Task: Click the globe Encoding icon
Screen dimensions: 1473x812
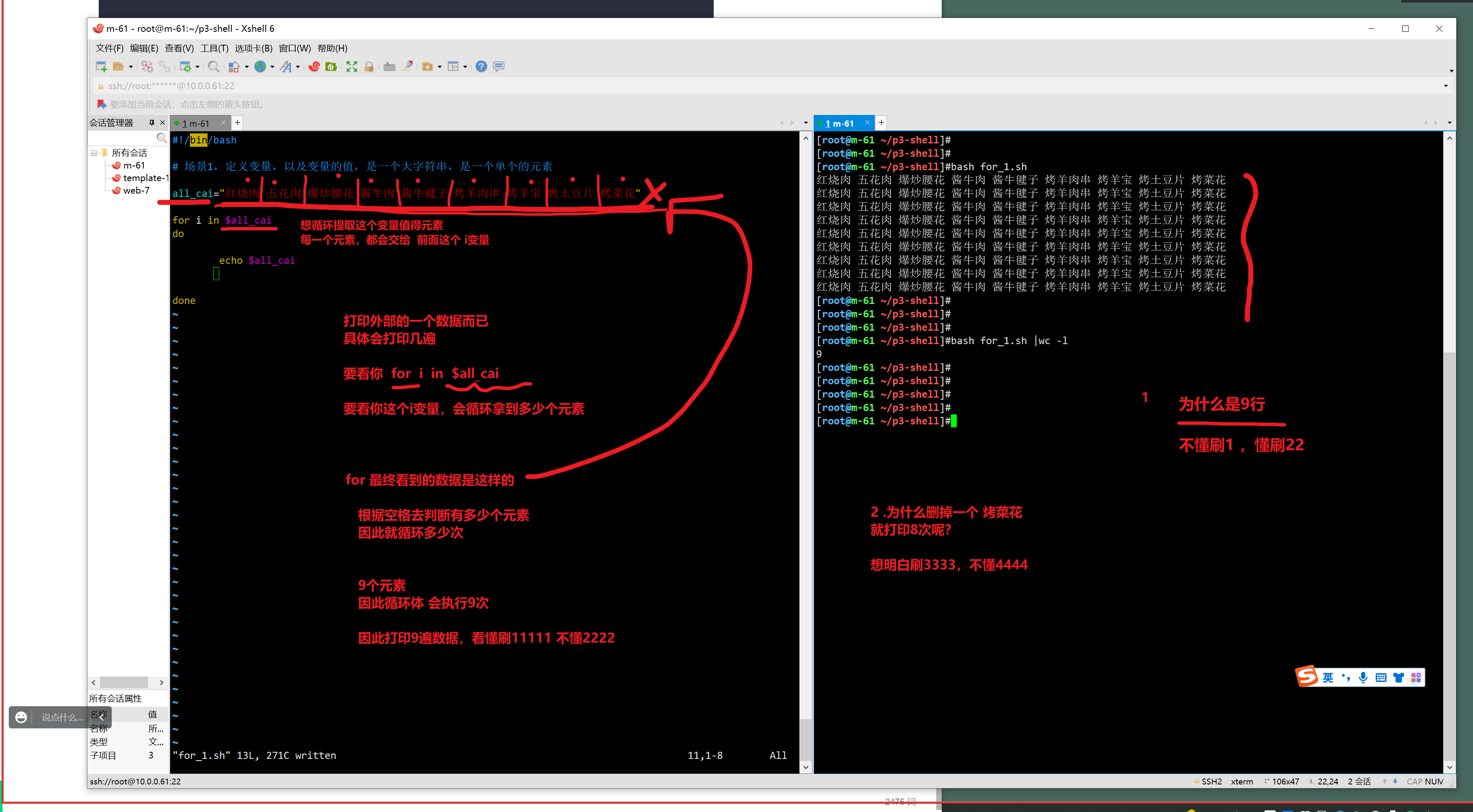Action: point(260,67)
